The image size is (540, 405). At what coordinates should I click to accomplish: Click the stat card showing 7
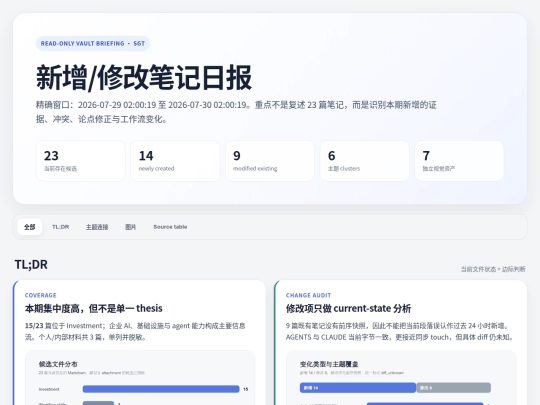pyautogui.click(x=459, y=161)
